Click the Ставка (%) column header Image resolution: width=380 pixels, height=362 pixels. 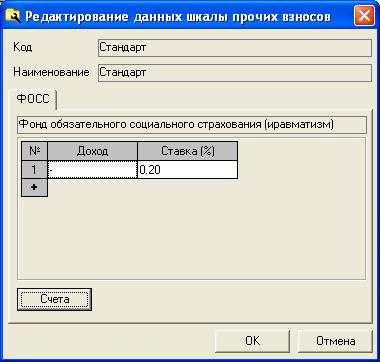pyautogui.click(x=188, y=151)
